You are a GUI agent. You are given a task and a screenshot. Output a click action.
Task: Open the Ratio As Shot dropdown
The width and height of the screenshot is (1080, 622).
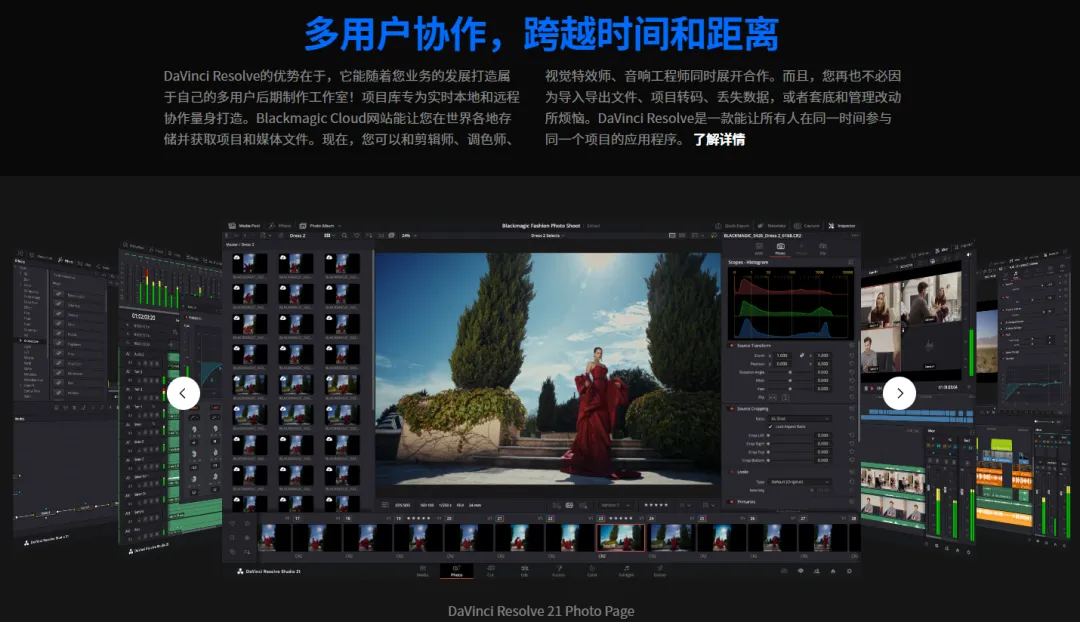pyautogui.click(x=800, y=419)
